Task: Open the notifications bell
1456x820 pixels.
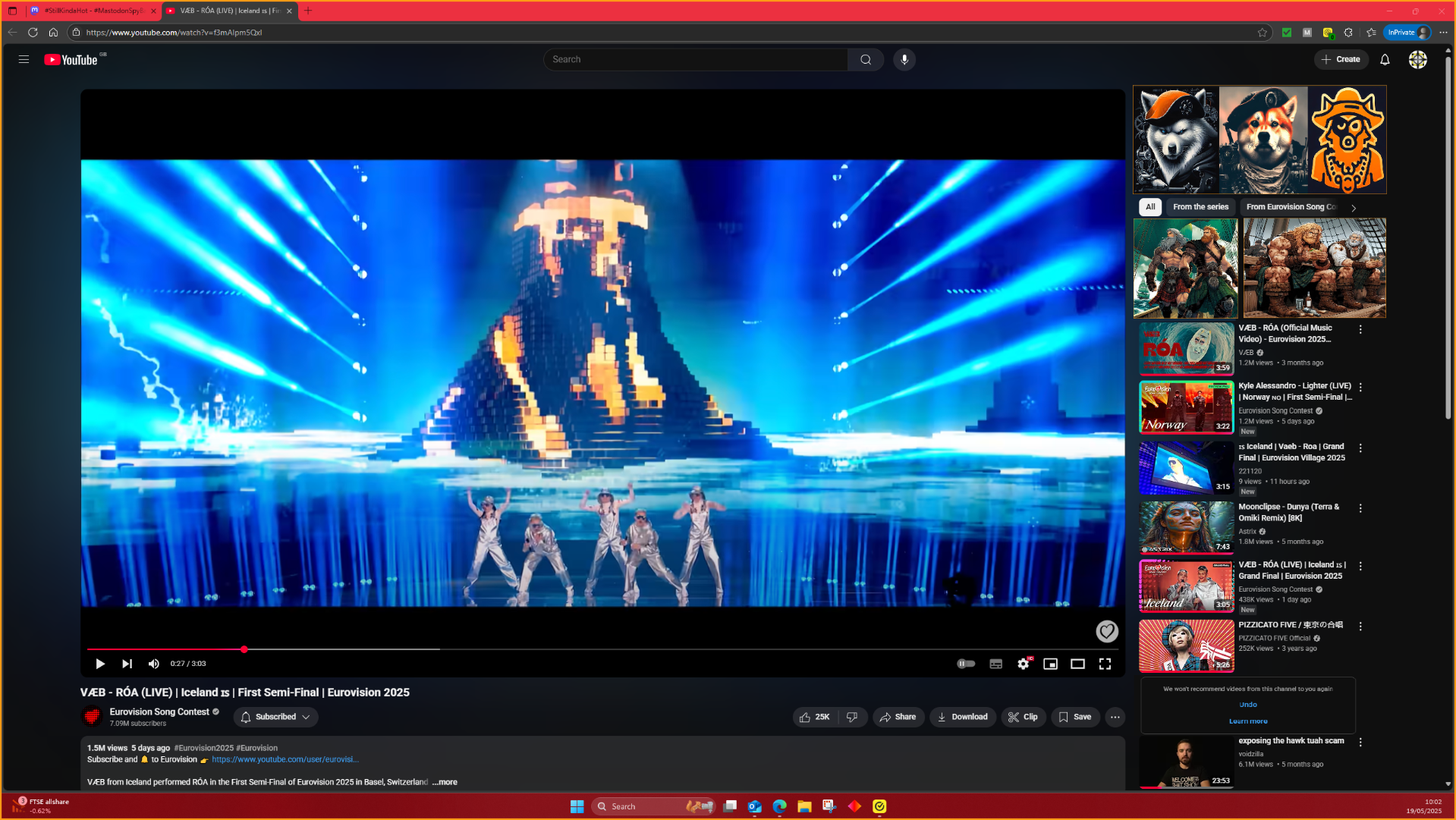Action: click(x=1385, y=59)
